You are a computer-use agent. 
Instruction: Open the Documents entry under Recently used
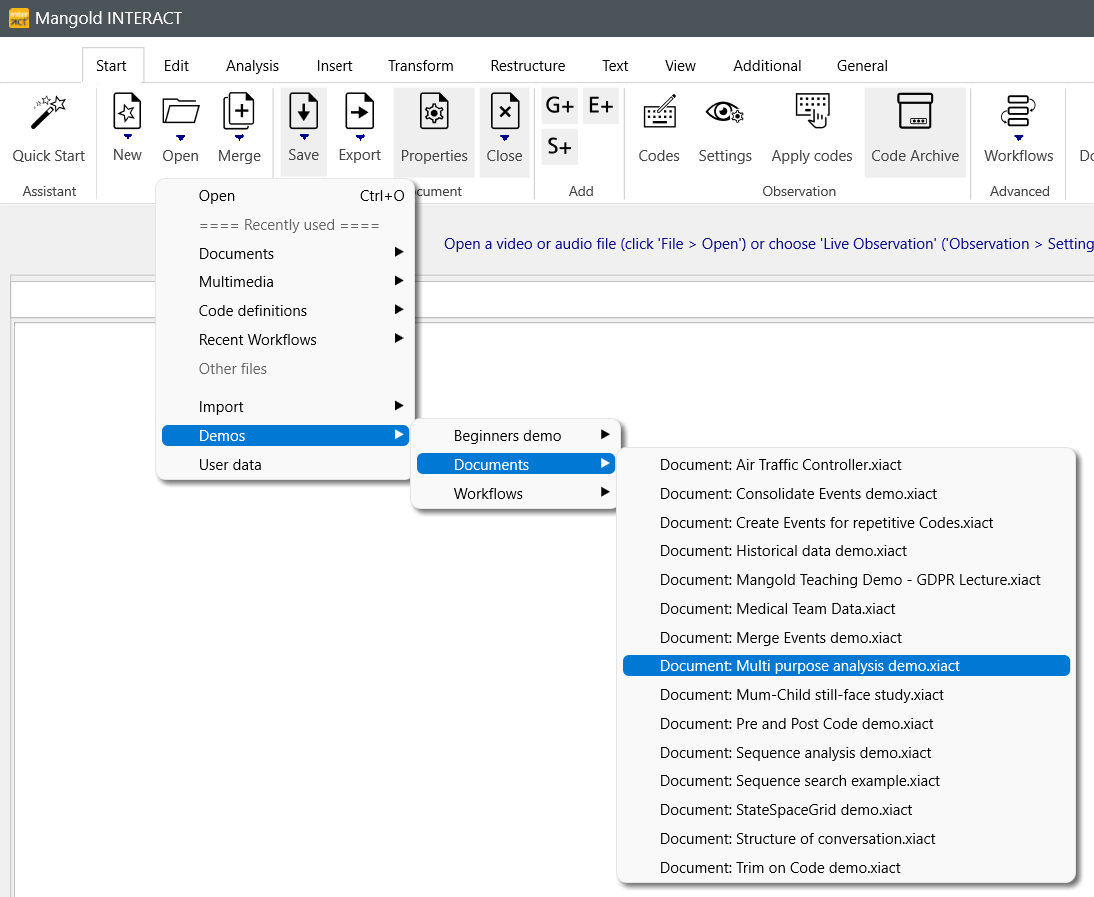point(285,253)
